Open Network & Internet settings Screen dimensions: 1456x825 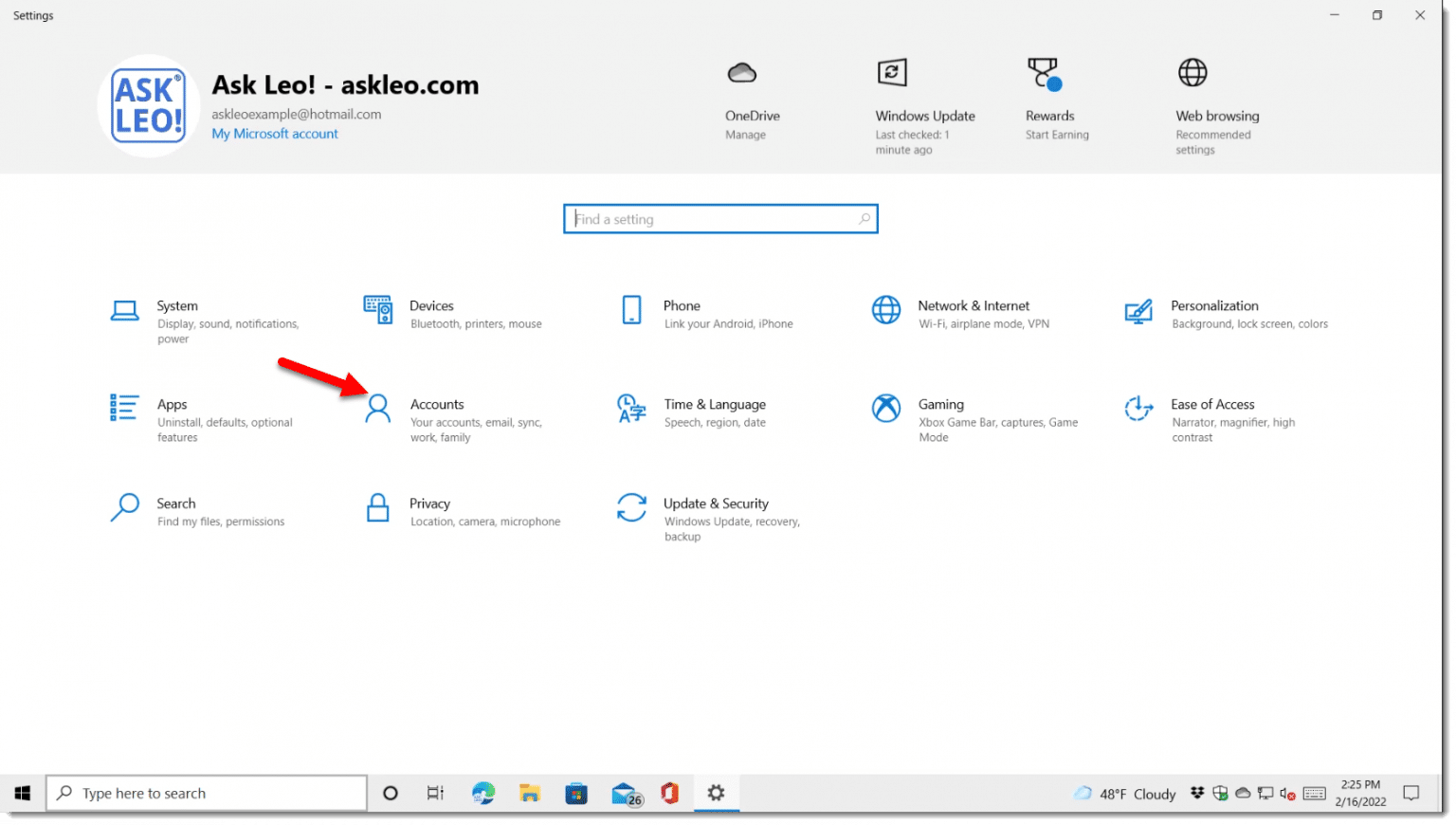(974, 311)
